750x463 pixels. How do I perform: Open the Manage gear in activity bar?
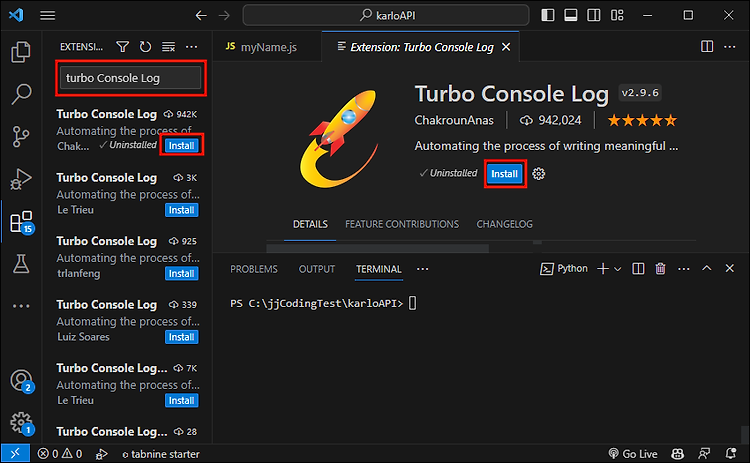[x=21, y=423]
